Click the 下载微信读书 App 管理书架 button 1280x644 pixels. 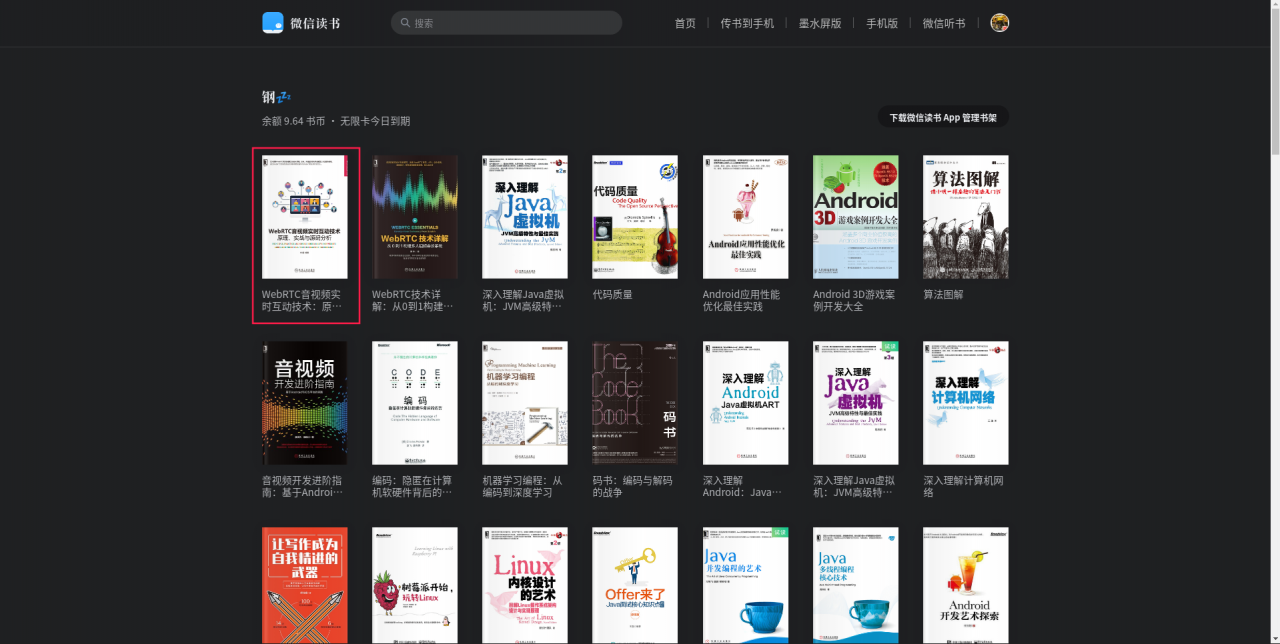tap(943, 117)
